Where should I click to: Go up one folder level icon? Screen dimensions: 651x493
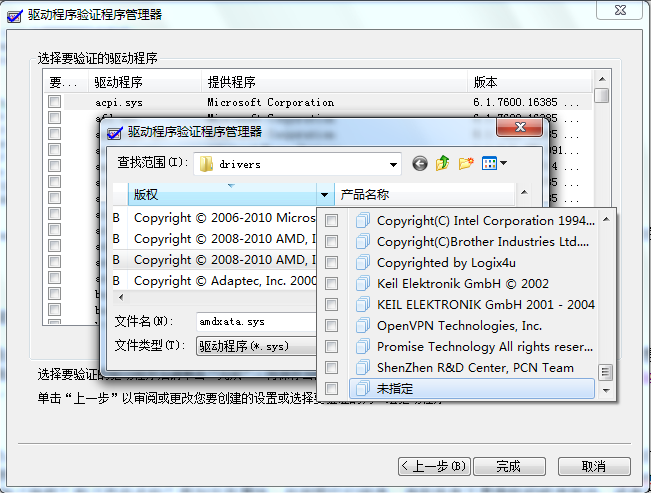pyautogui.click(x=443, y=163)
